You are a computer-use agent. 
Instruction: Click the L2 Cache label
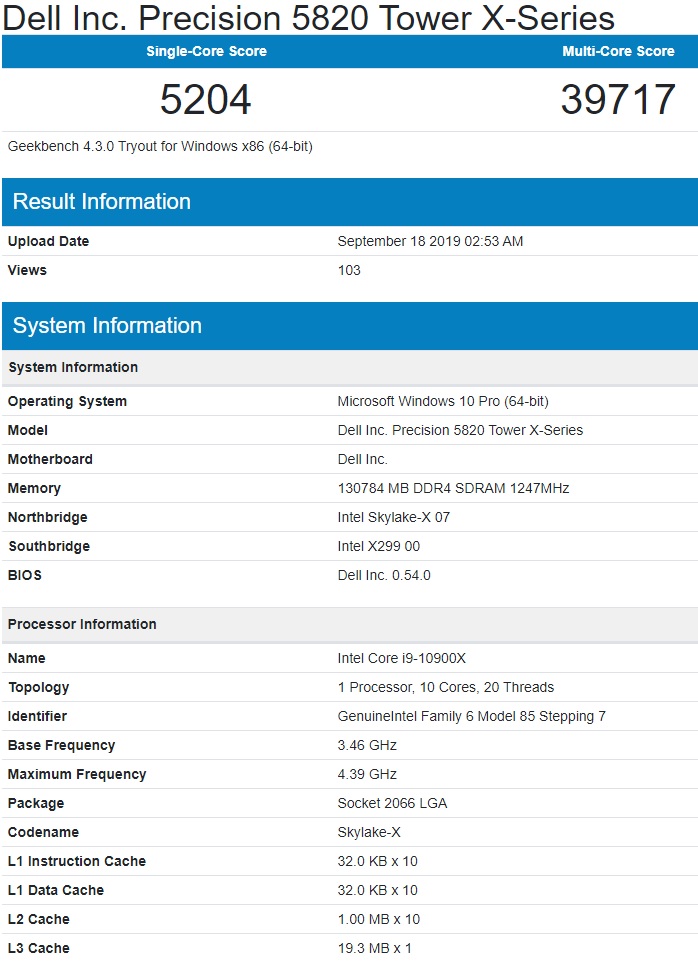[x=38, y=919]
